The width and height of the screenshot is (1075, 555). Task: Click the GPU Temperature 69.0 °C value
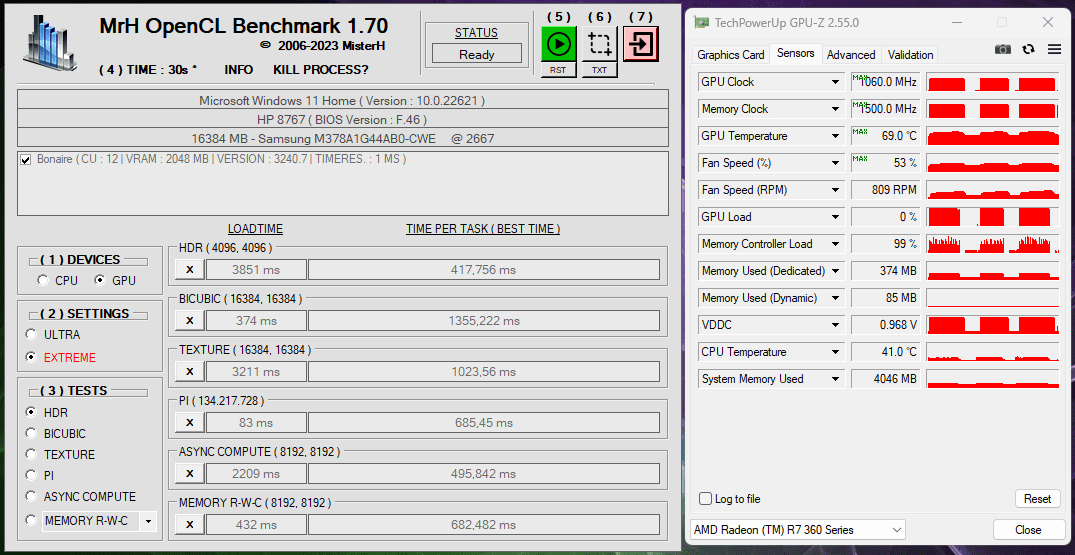point(885,136)
